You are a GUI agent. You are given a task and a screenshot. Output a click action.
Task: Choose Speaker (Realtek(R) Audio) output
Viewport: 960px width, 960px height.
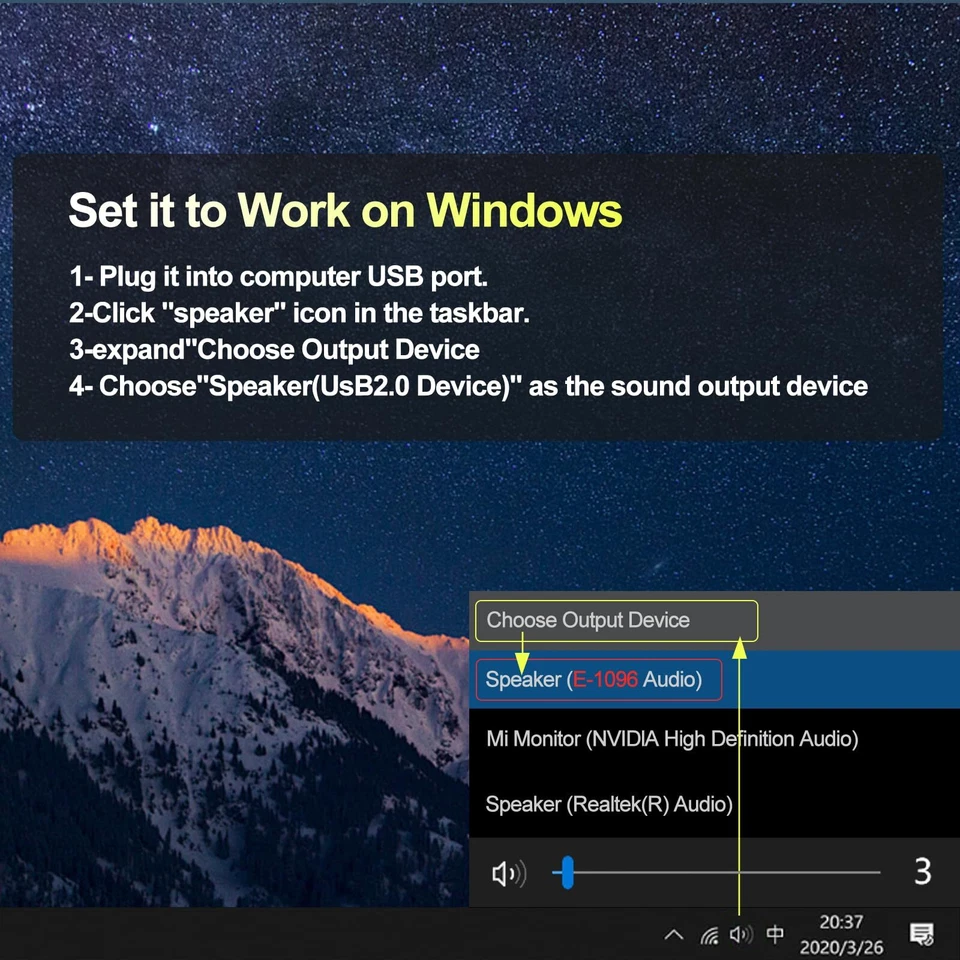click(x=609, y=804)
